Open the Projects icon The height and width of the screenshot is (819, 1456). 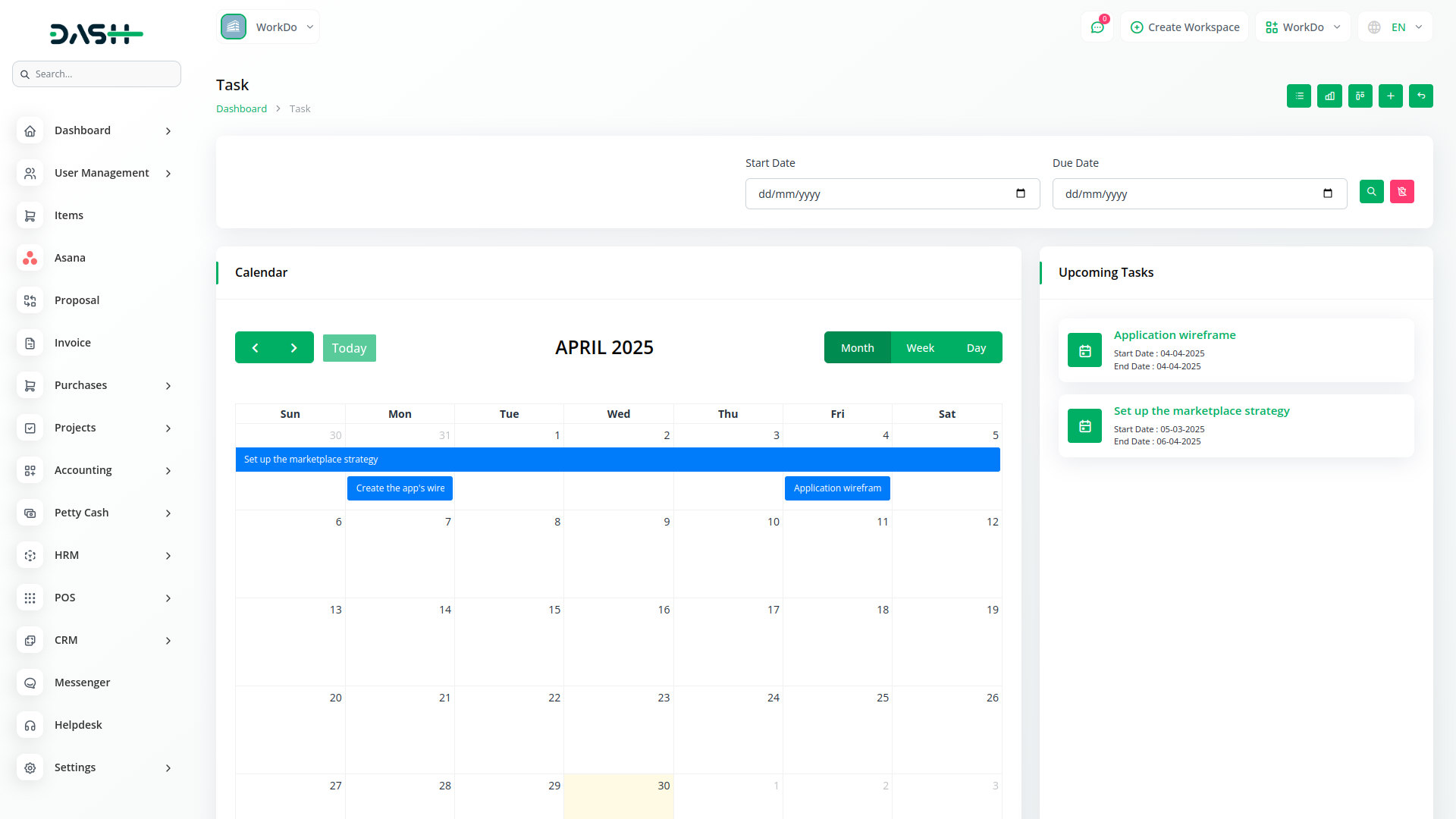click(30, 428)
